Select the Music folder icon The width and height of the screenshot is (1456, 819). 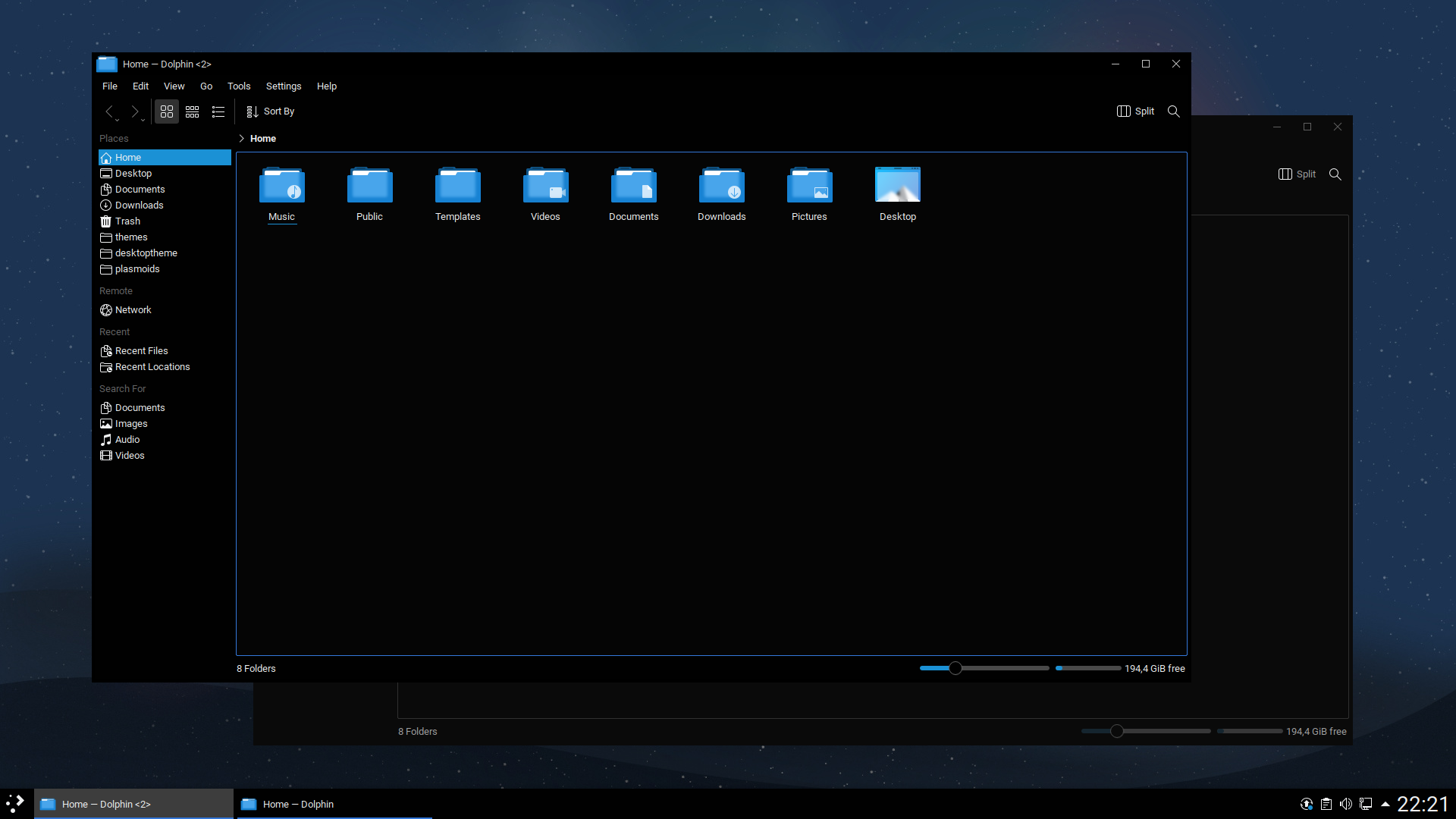pyautogui.click(x=281, y=185)
